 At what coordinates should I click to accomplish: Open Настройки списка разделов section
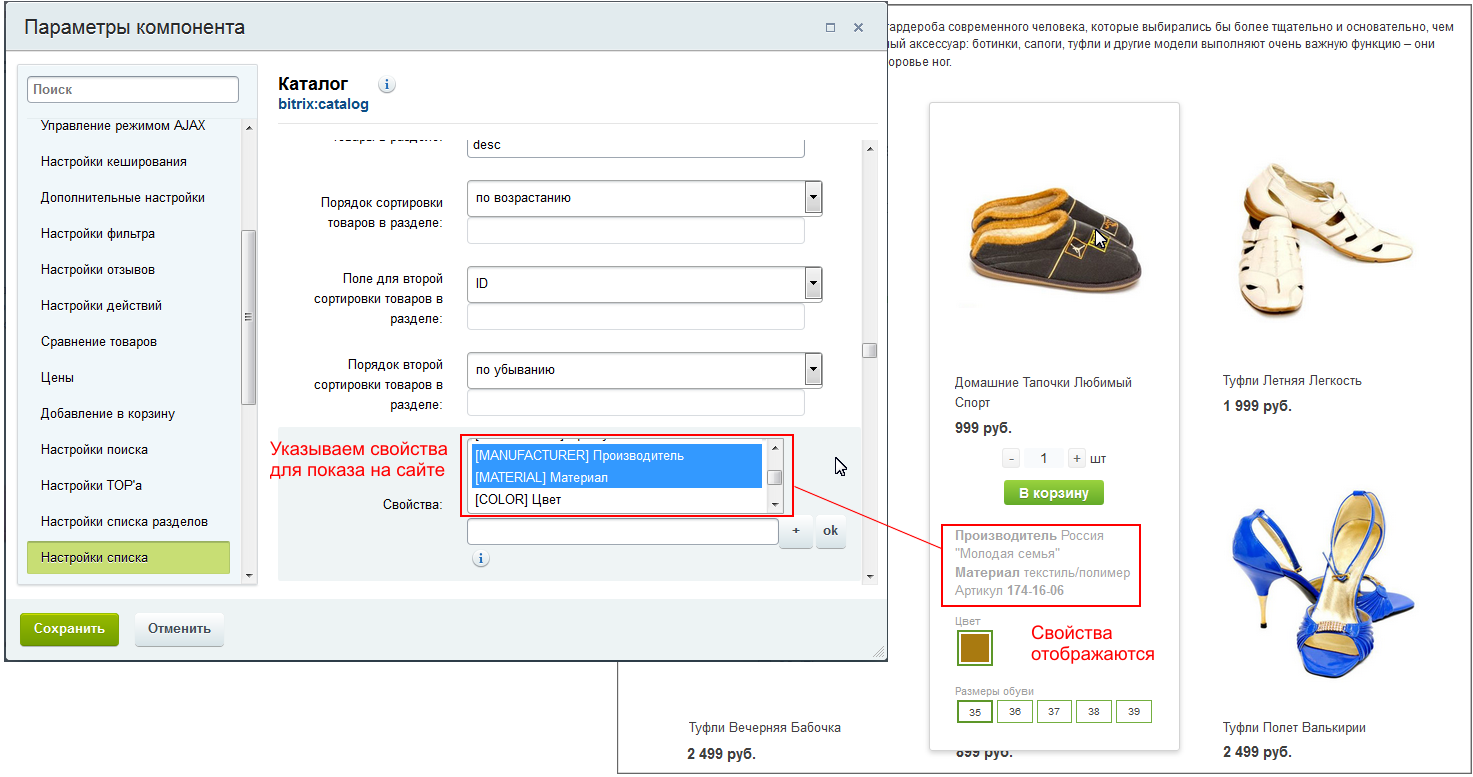(124, 521)
